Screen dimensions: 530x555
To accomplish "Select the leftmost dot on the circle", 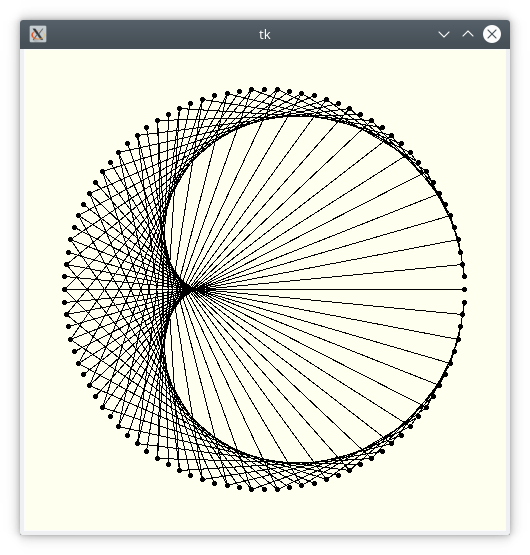I will (64, 290).
